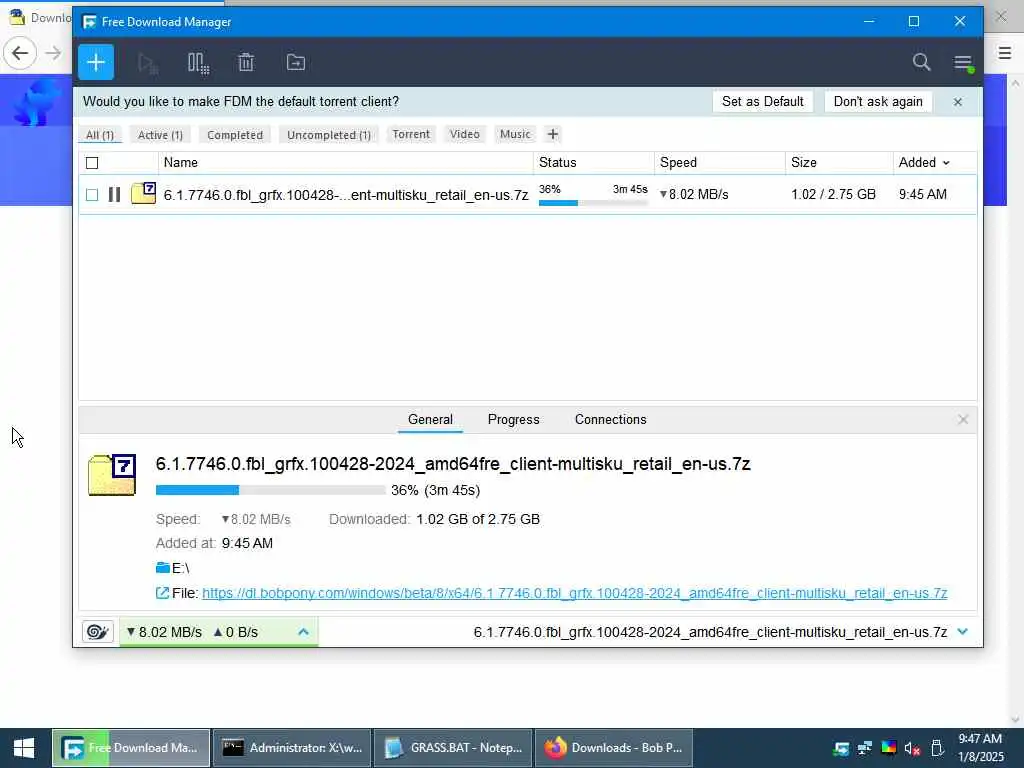The image size is (1024, 768).
Task: Click the move to folder toolbar icon
Action: 296,63
